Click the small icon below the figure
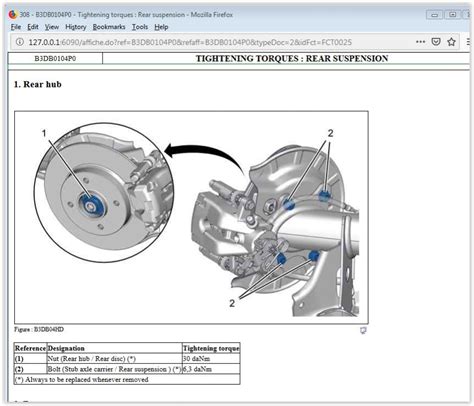 [x=363, y=330]
